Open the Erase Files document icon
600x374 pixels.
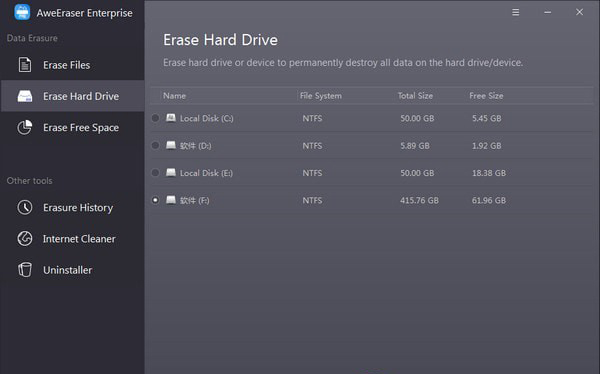coord(25,65)
